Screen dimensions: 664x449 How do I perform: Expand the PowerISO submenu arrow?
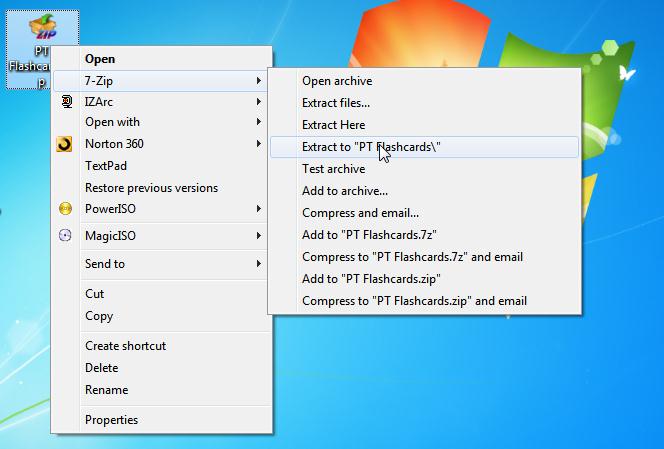(258, 209)
